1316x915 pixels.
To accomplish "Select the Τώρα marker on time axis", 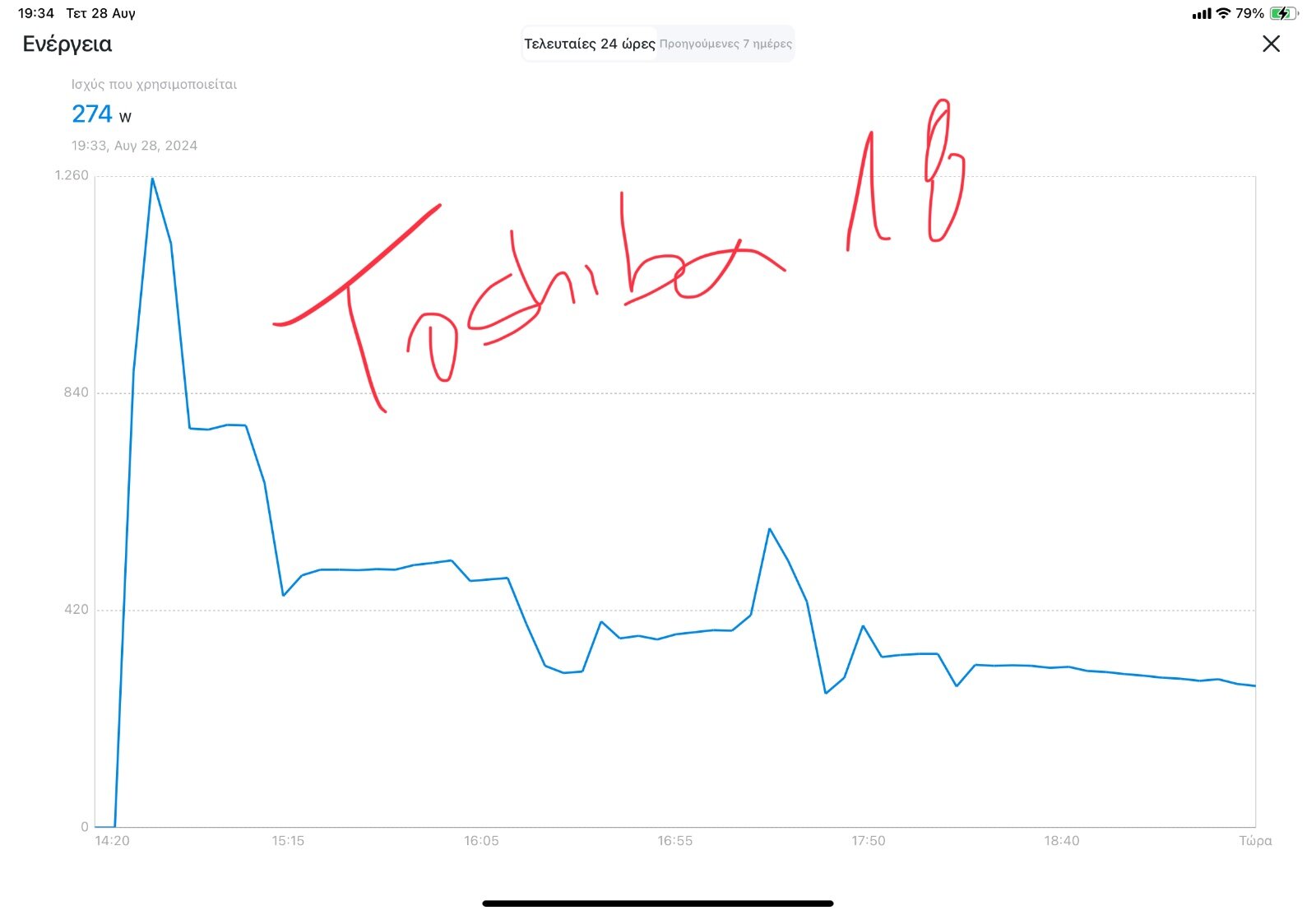I will click(1255, 840).
